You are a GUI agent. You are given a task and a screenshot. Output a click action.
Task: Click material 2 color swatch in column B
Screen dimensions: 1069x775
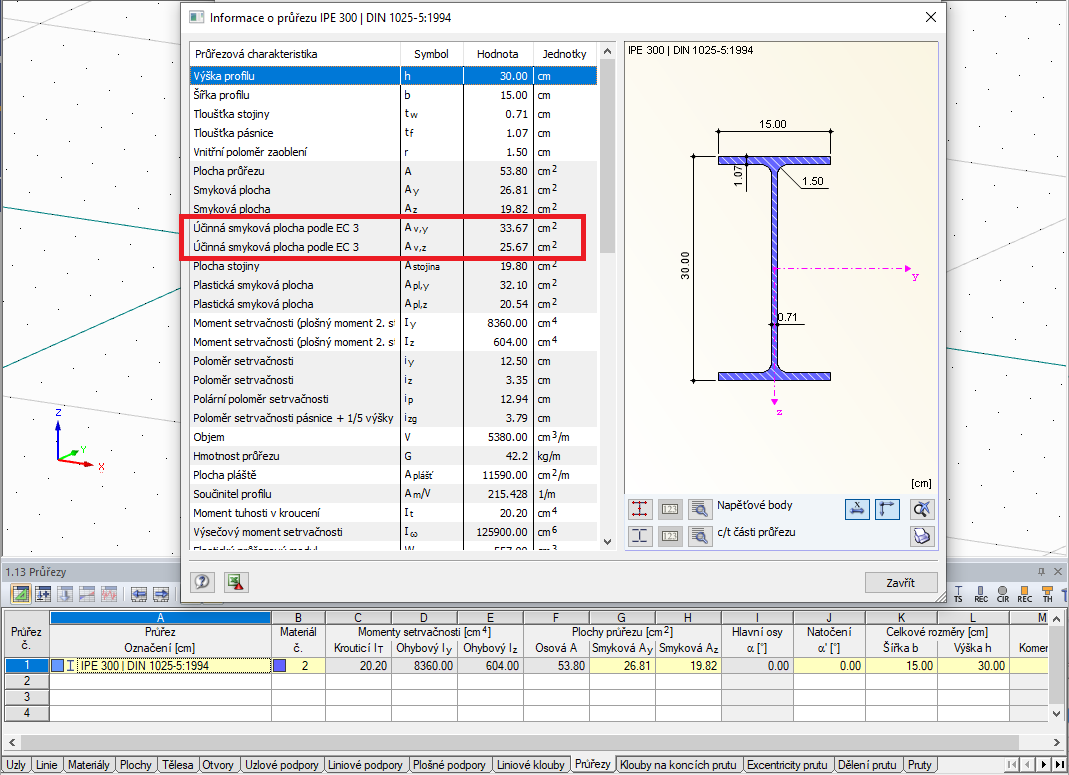(280, 666)
